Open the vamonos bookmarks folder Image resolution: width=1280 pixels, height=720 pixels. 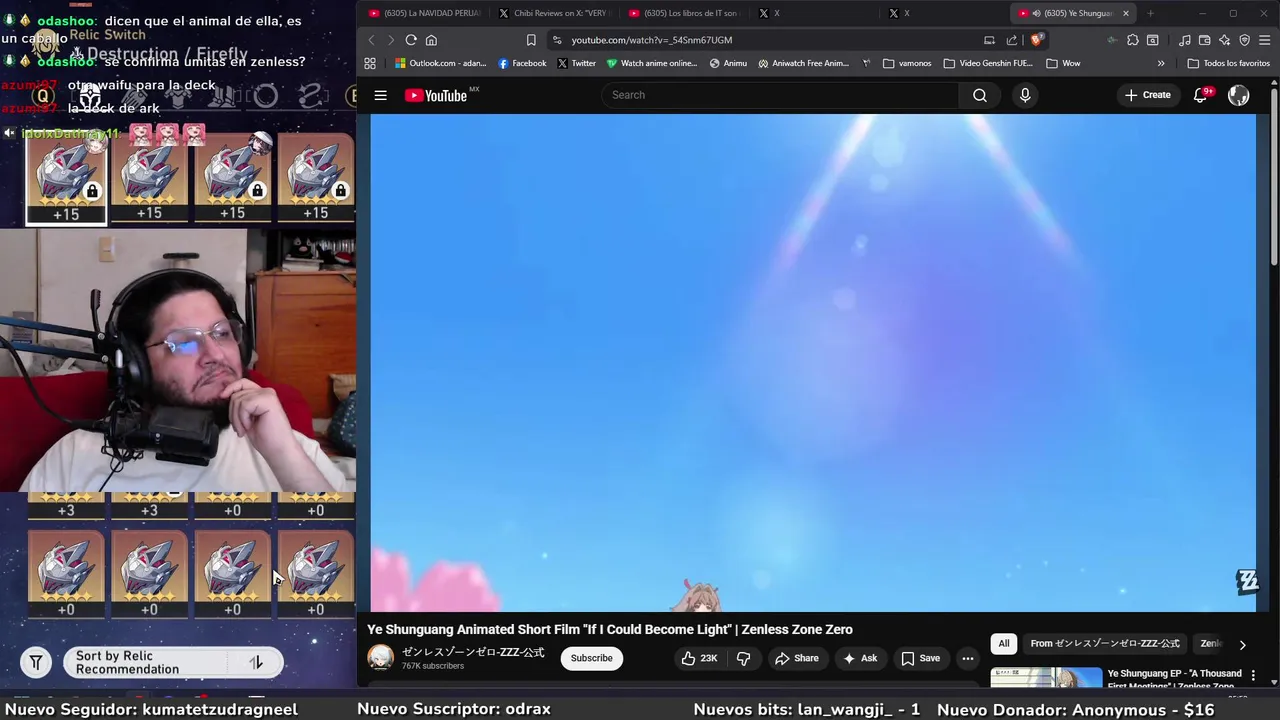[x=907, y=63]
